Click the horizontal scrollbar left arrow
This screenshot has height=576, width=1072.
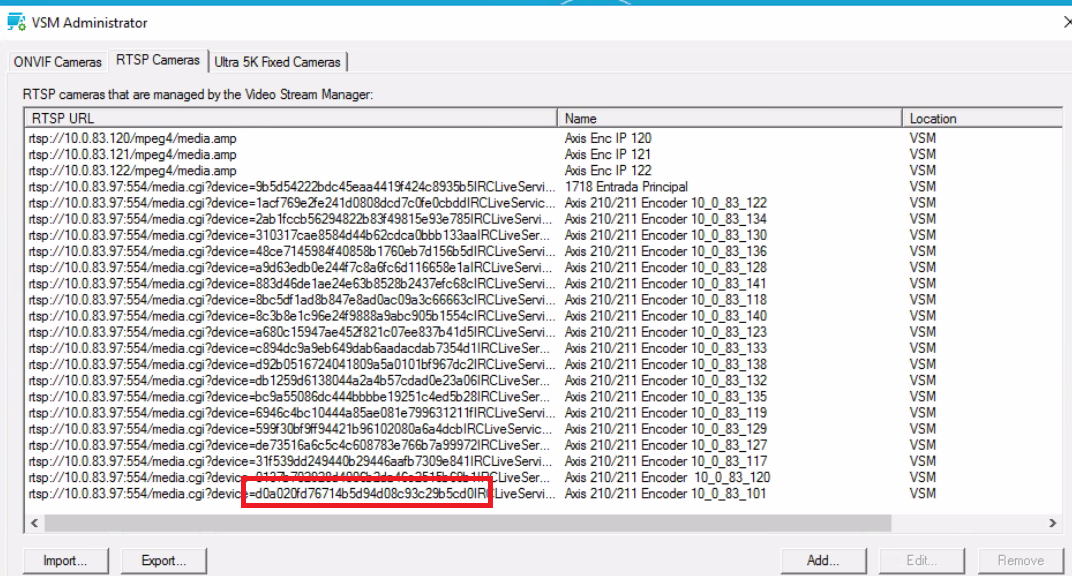[34, 523]
